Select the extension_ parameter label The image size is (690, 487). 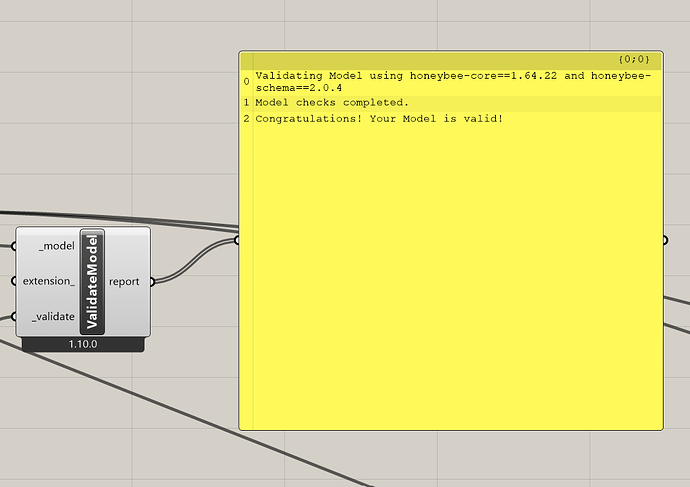point(49,281)
